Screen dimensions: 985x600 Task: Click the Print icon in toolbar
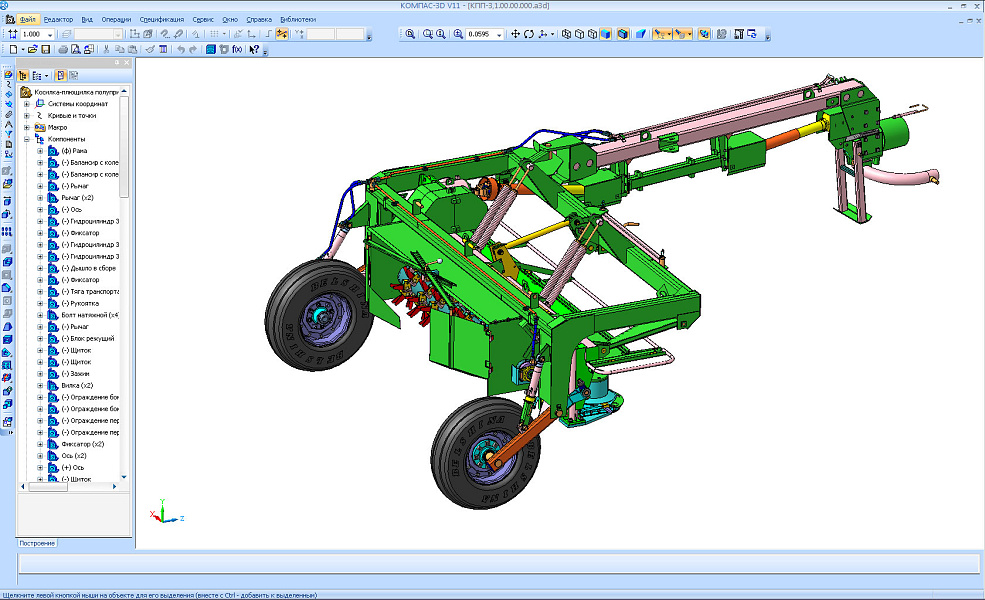point(62,49)
